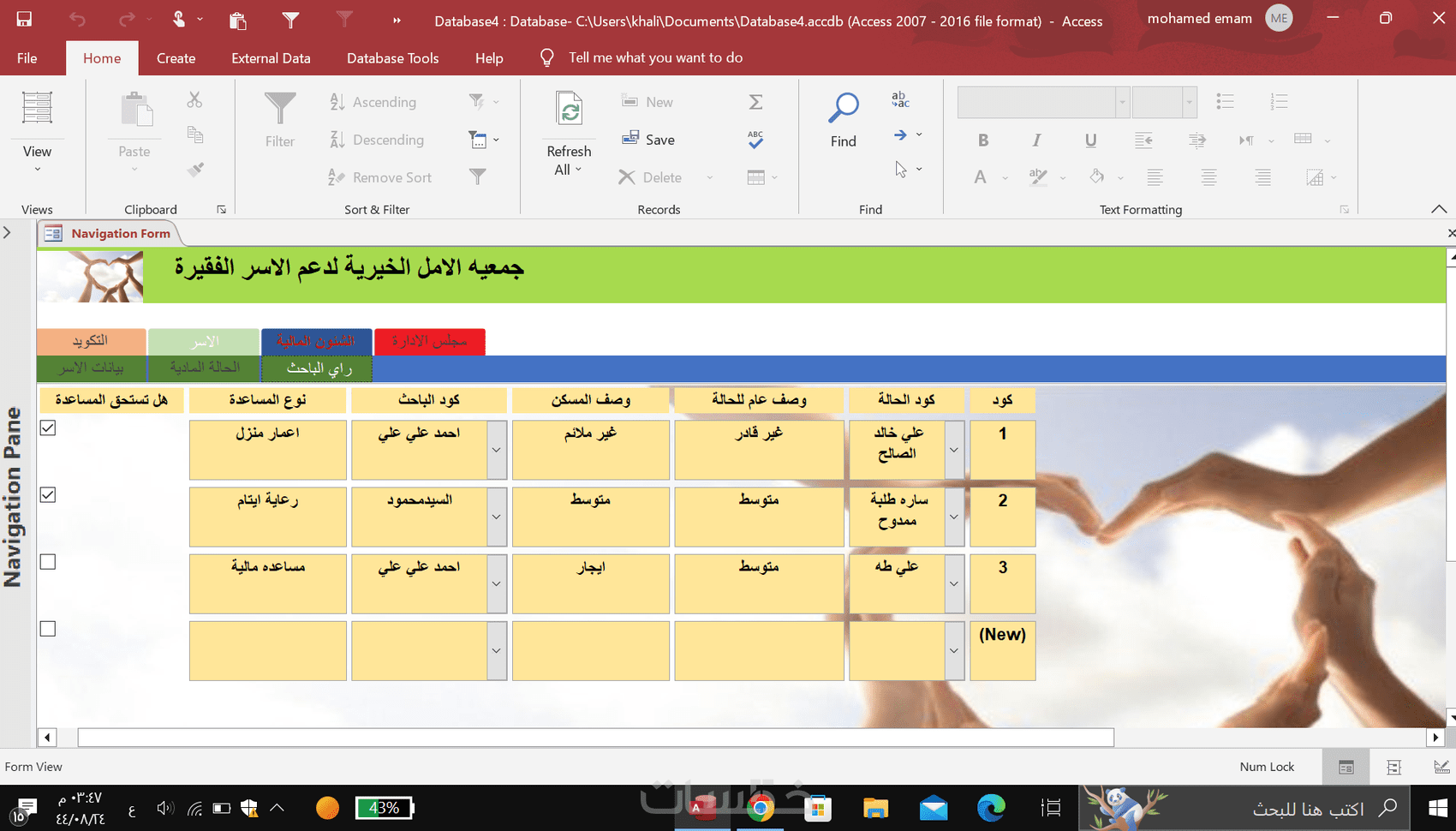Switch to the الحالة المادية sub-tab
This screenshot has width=1456, height=831.
pyautogui.click(x=205, y=368)
